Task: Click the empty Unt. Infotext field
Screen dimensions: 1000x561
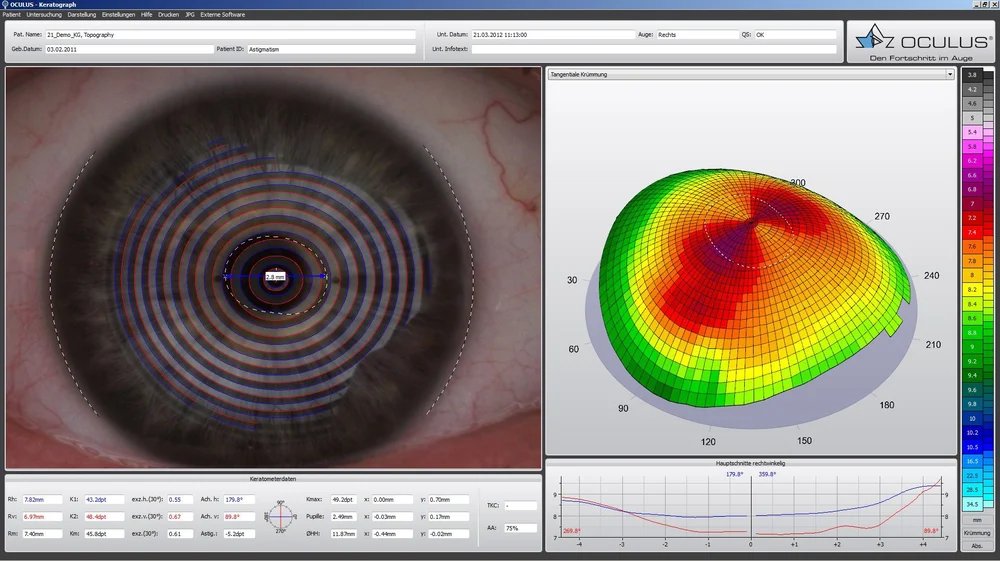Action: coord(653,49)
